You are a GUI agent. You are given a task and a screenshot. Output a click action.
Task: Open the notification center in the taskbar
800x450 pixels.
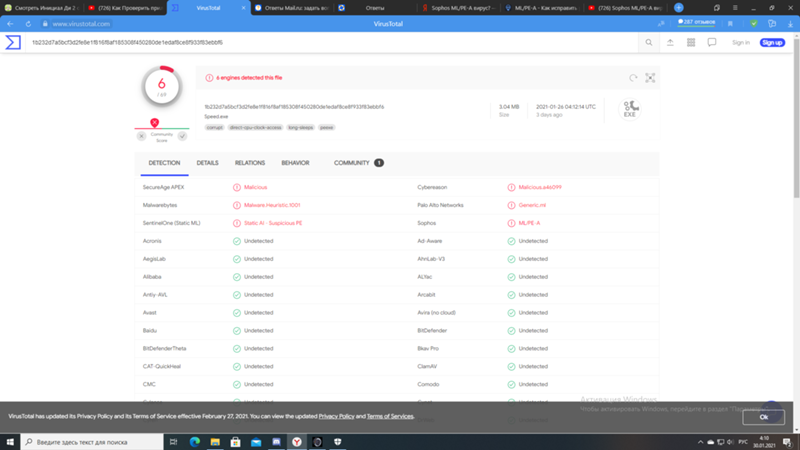pos(787,442)
